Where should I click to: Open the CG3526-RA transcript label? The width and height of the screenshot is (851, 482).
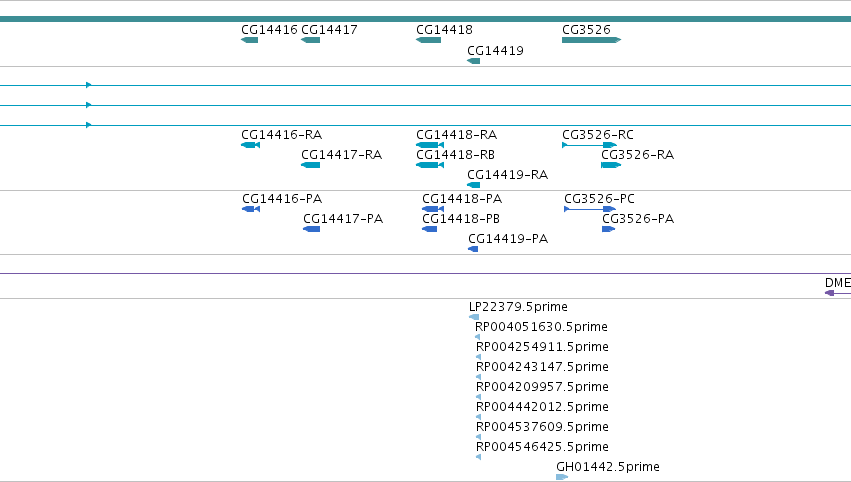pyautogui.click(x=638, y=155)
